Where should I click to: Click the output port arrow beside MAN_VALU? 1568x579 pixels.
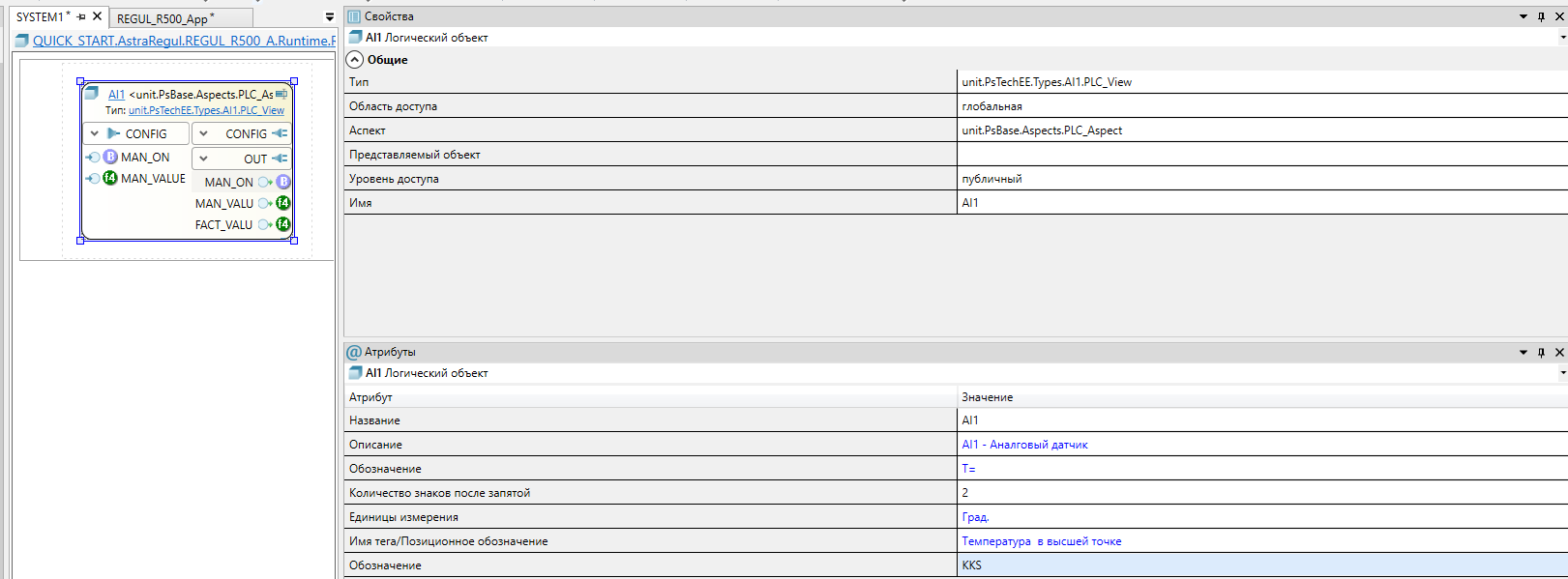[264, 203]
